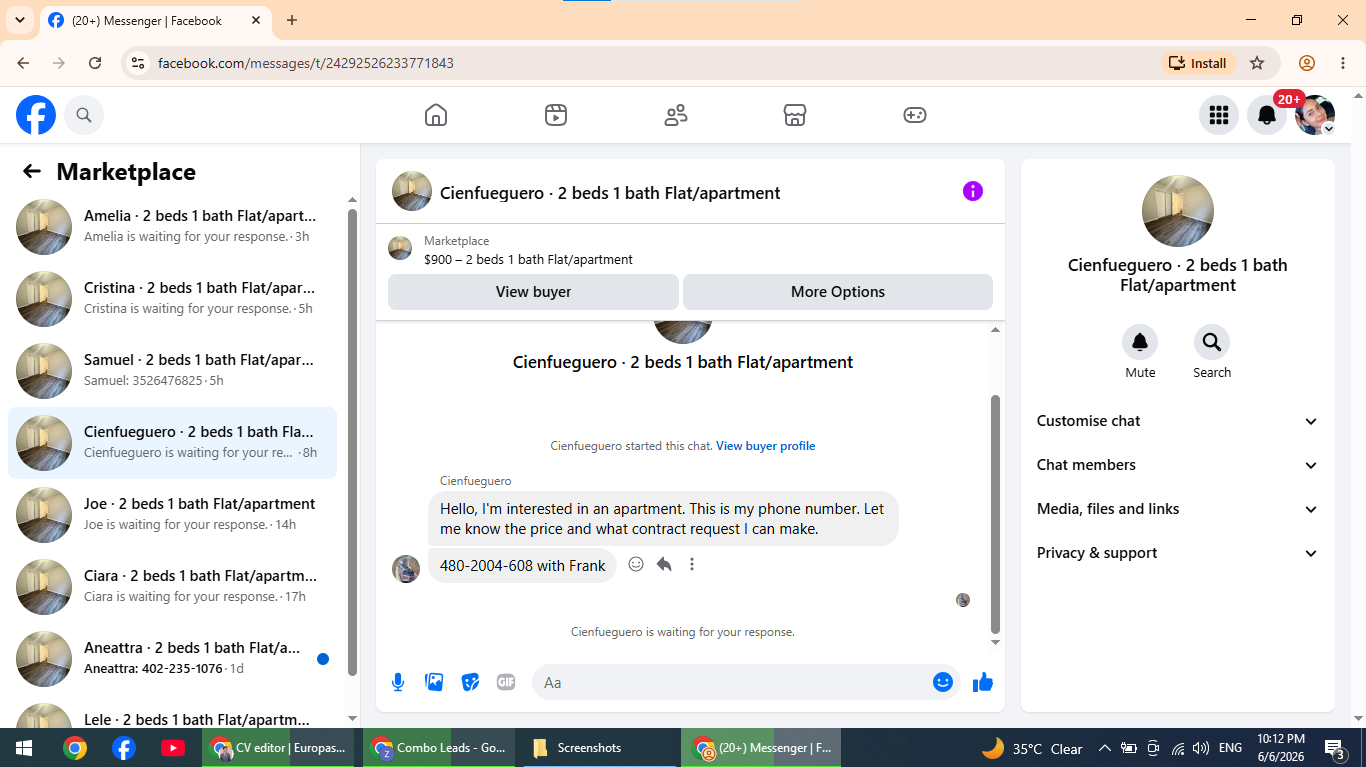
Task: Open Ciara's apartment conversation
Action: tap(173, 587)
